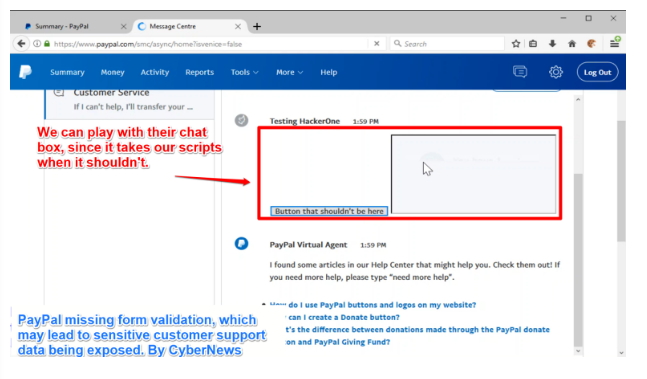Close the Summary - PayPal tab
The height and width of the screenshot is (379, 647).
click(123, 26)
